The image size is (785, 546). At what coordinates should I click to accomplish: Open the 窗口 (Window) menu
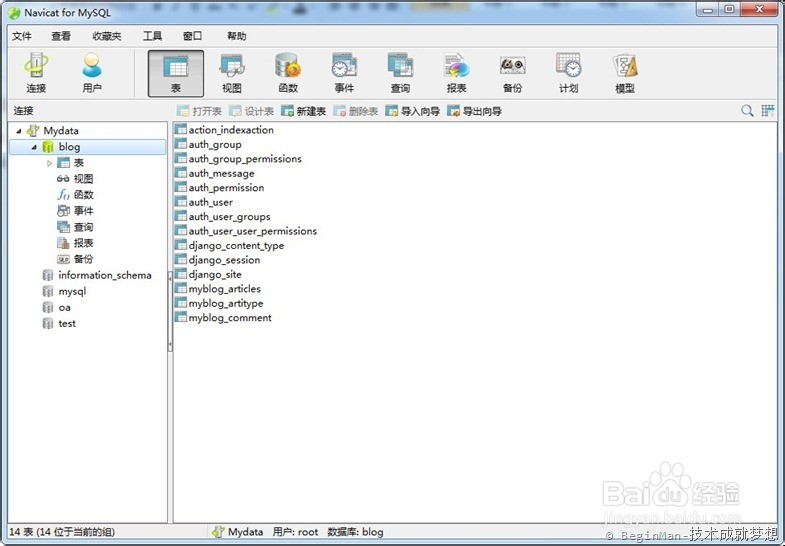[192, 36]
